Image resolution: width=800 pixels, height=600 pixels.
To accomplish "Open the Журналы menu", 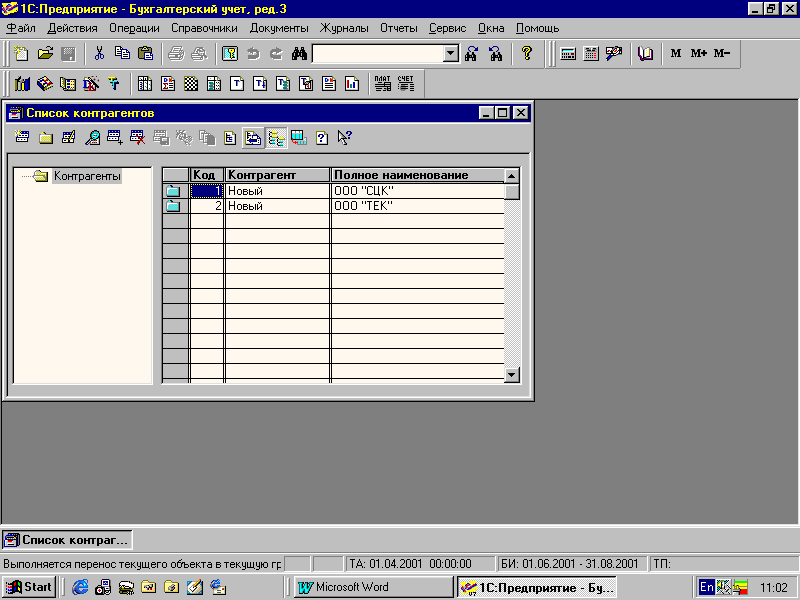I will tap(344, 28).
